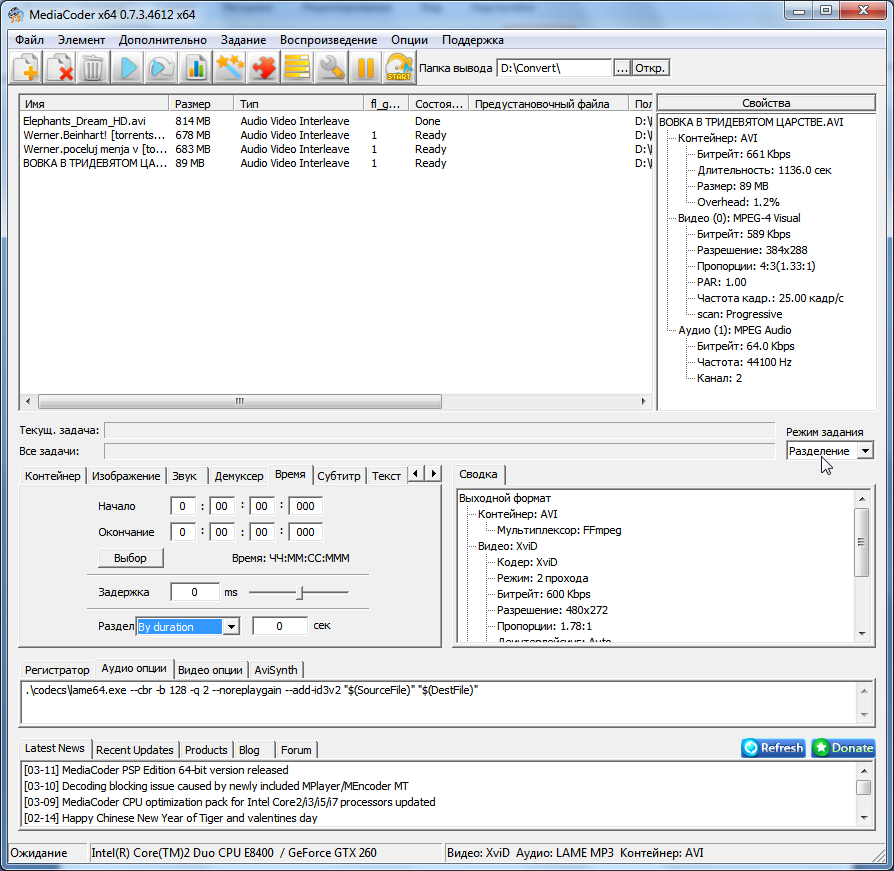Open the Опции menu
The image size is (894, 871).
coord(409,40)
